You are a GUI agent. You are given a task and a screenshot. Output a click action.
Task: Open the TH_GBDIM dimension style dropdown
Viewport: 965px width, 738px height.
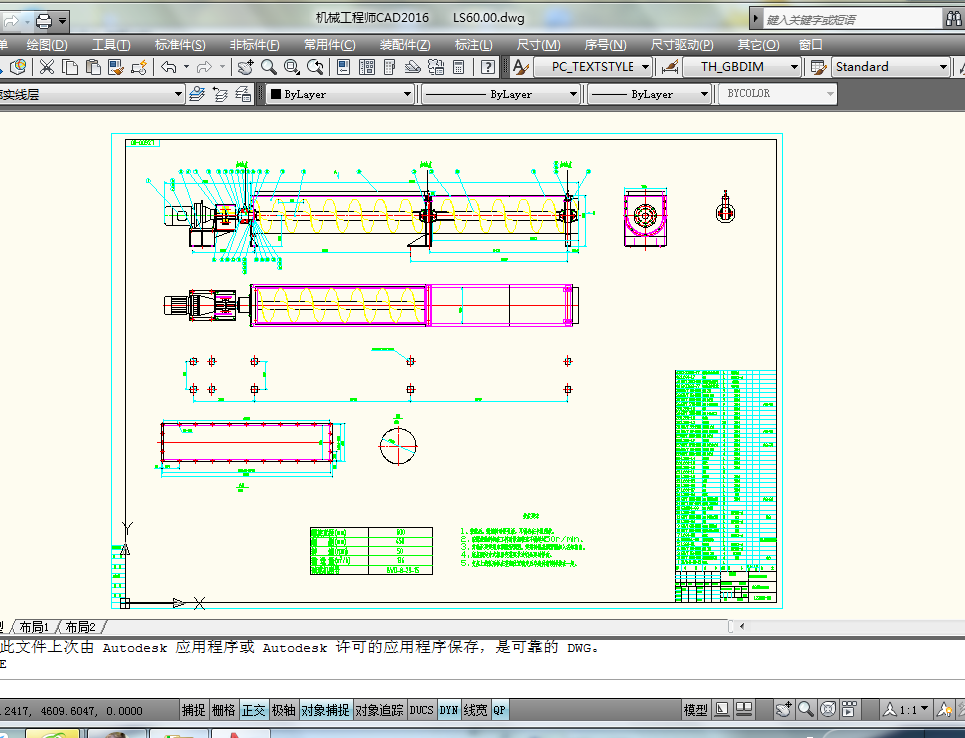(x=795, y=67)
